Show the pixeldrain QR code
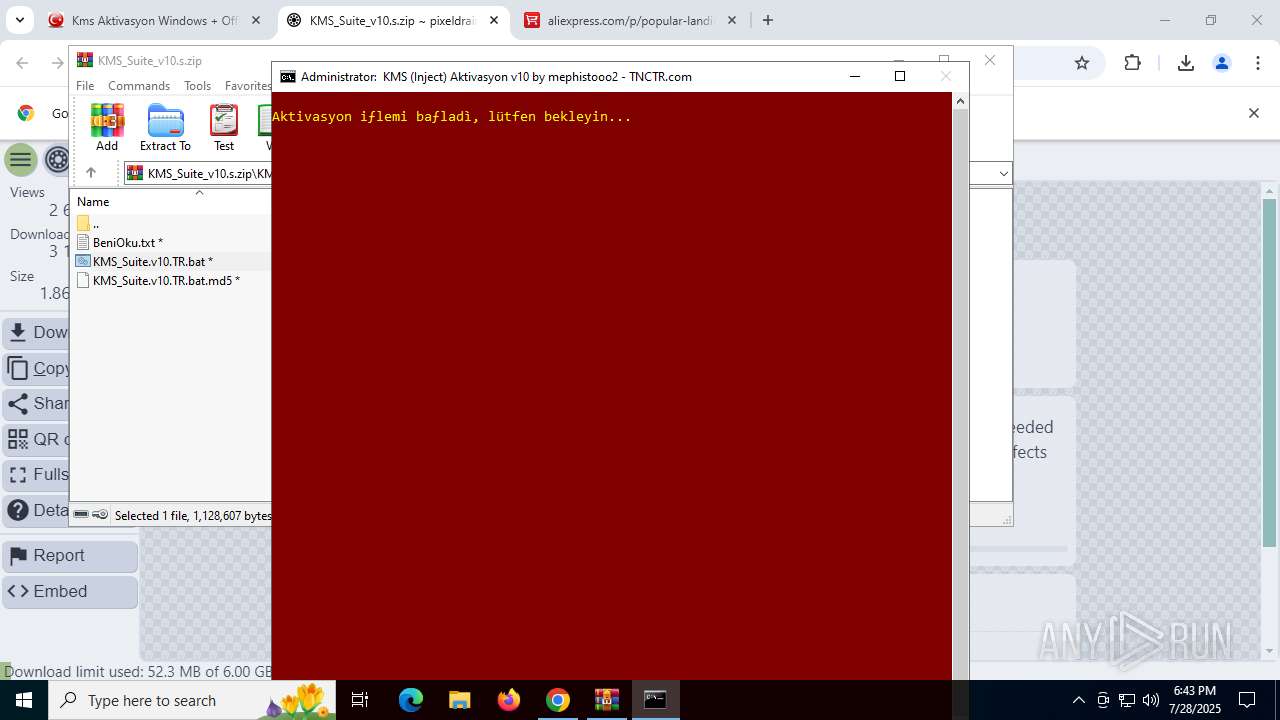This screenshot has width=1280, height=720. [36, 439]
